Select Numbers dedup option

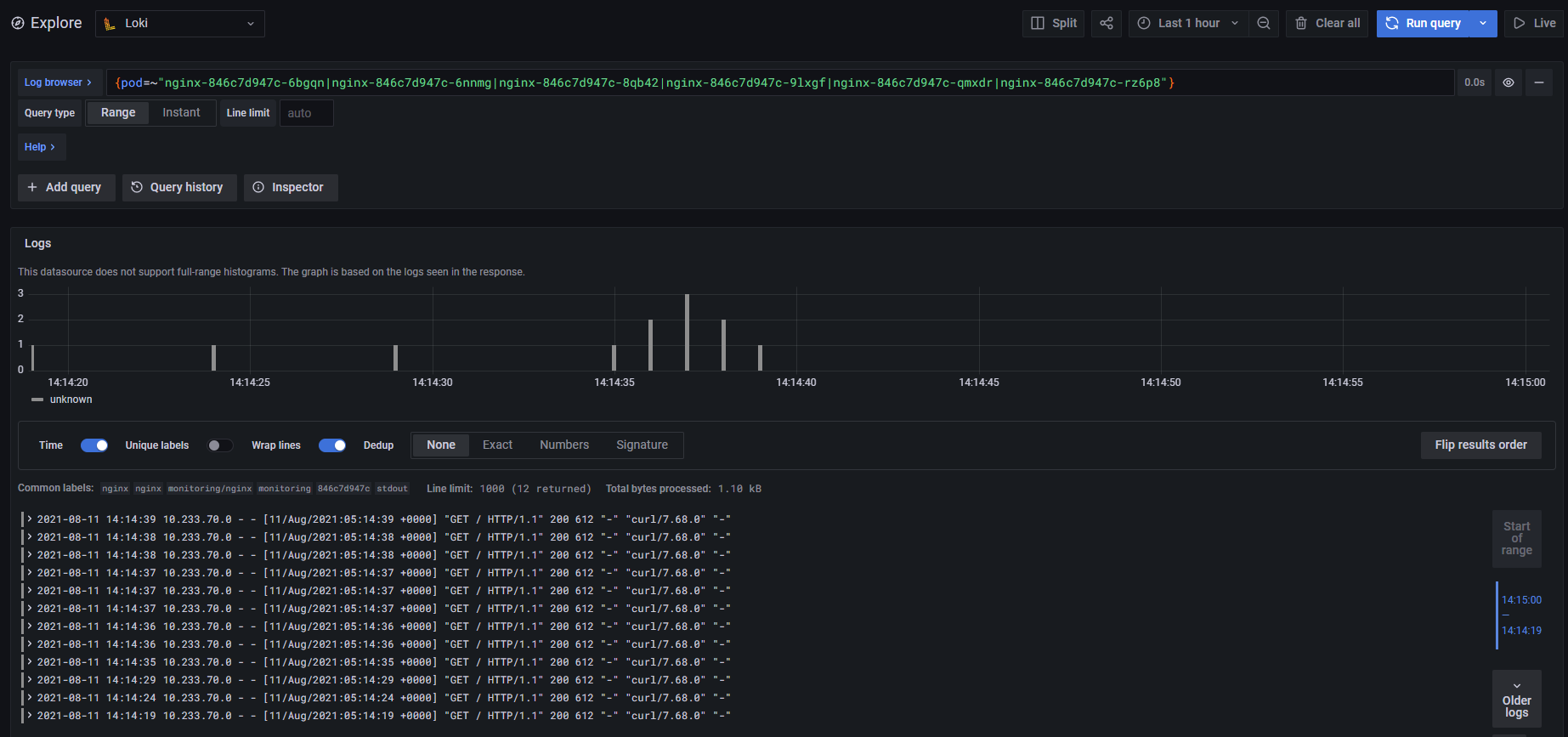[564, 445]
